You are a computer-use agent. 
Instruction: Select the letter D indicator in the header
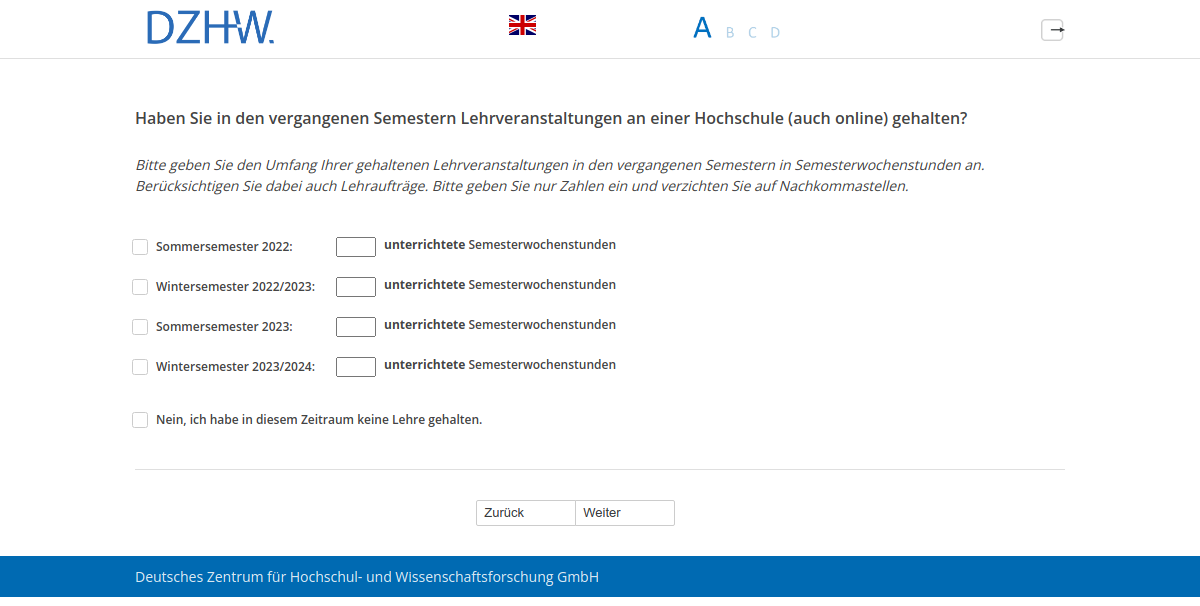(775, 32)
